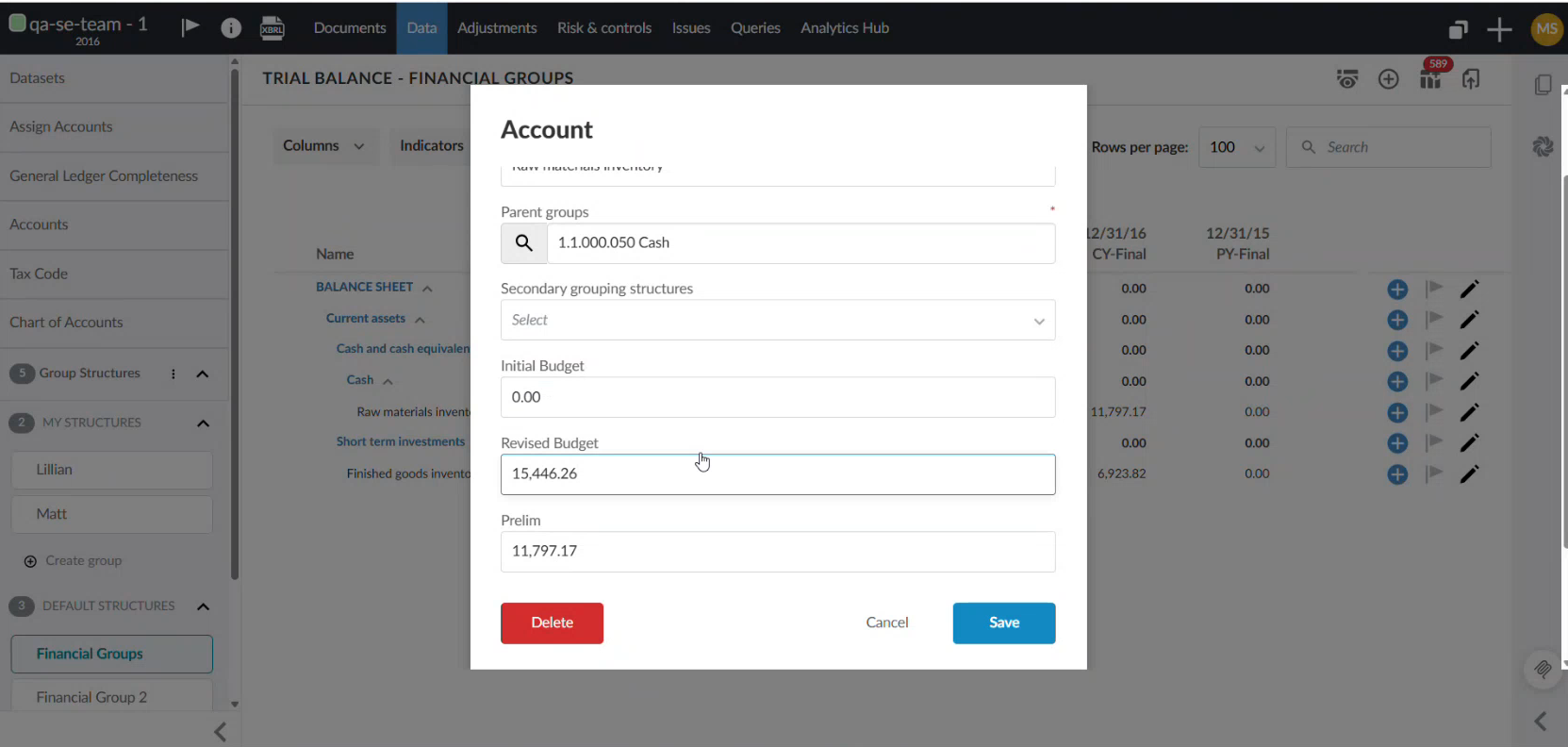The height and width of the screenshot is (747, 1568).
Task: Click the eye view icon above table
Action: [x=1347, y=79]
